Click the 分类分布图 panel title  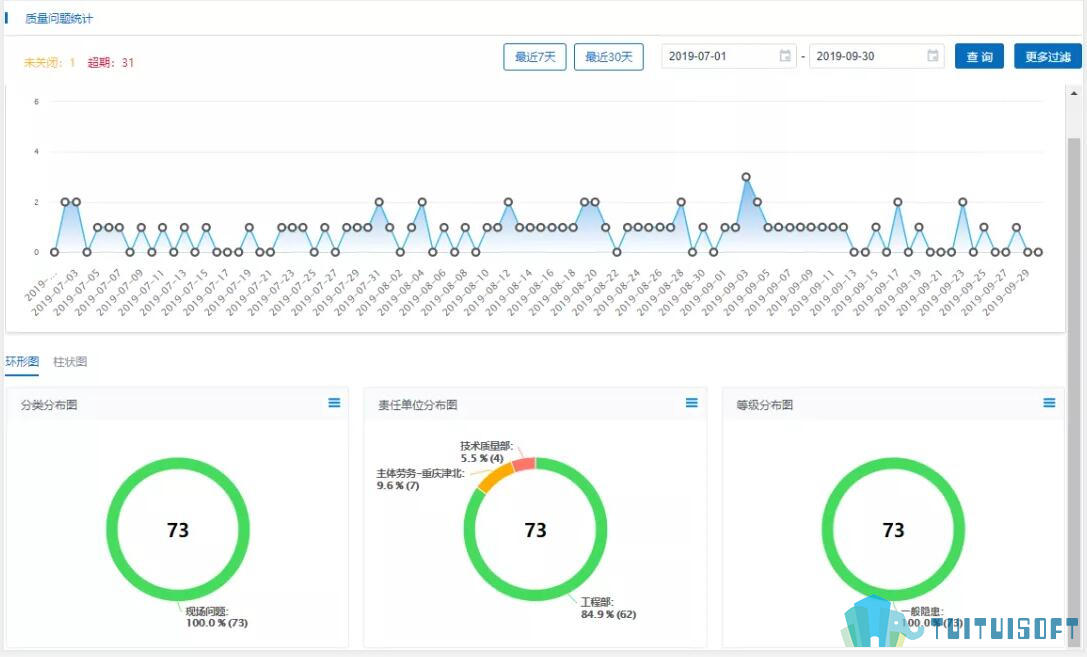tap(49, 405)
